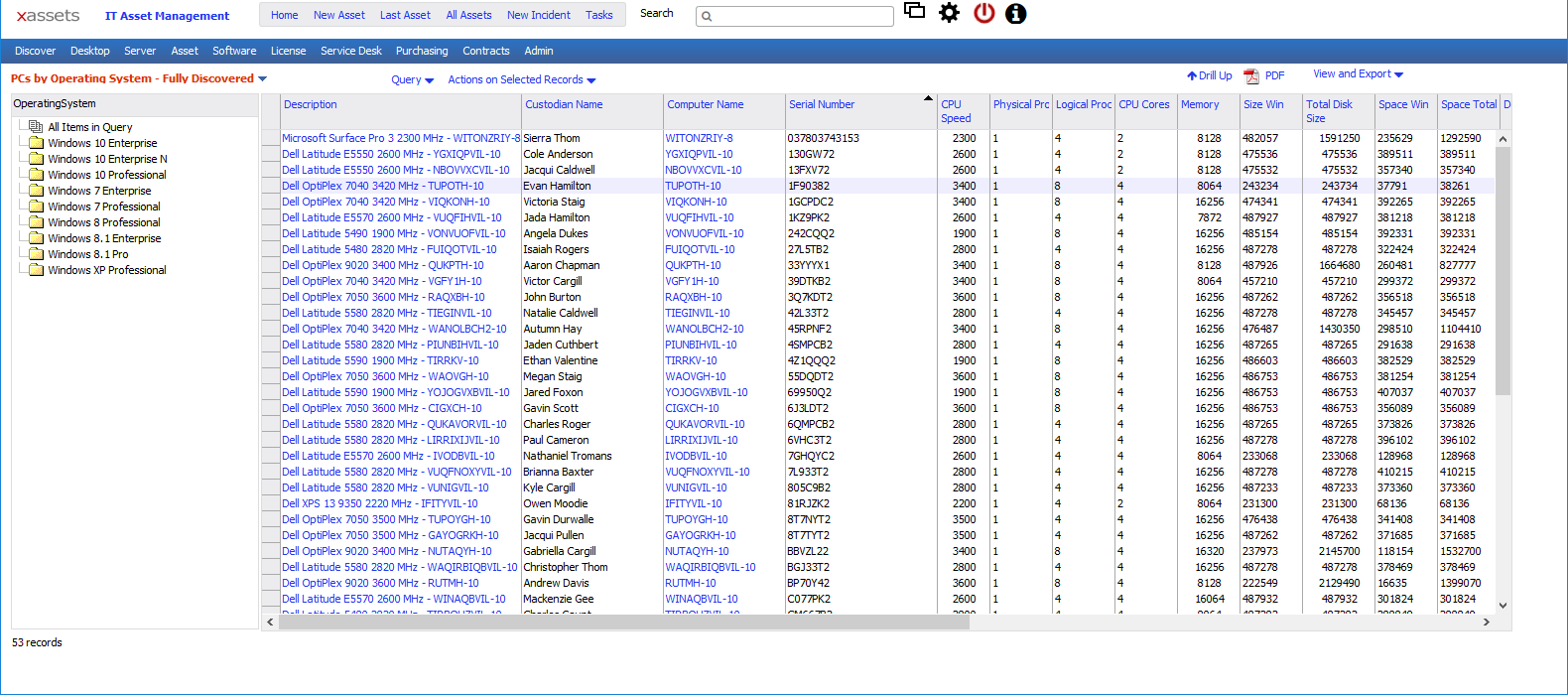Open Microsoft Surface Pro 3 WITONZRIY-8 description link

tap(401, 138)
